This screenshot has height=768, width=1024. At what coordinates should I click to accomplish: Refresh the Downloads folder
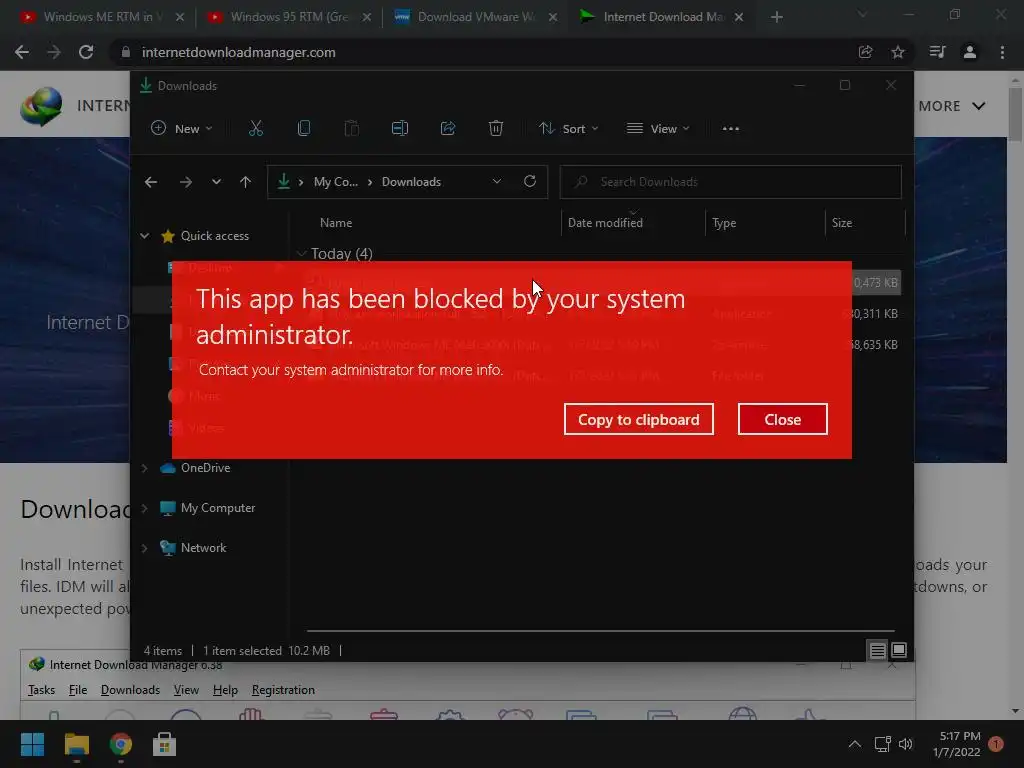pos(530,182)
